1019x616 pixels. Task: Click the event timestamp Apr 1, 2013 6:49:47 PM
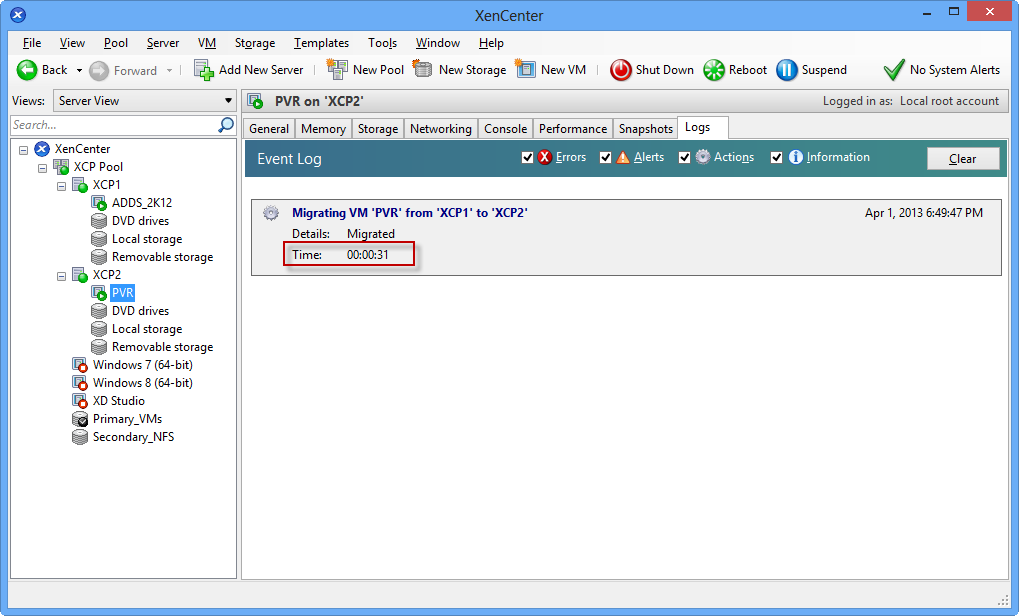923,212
